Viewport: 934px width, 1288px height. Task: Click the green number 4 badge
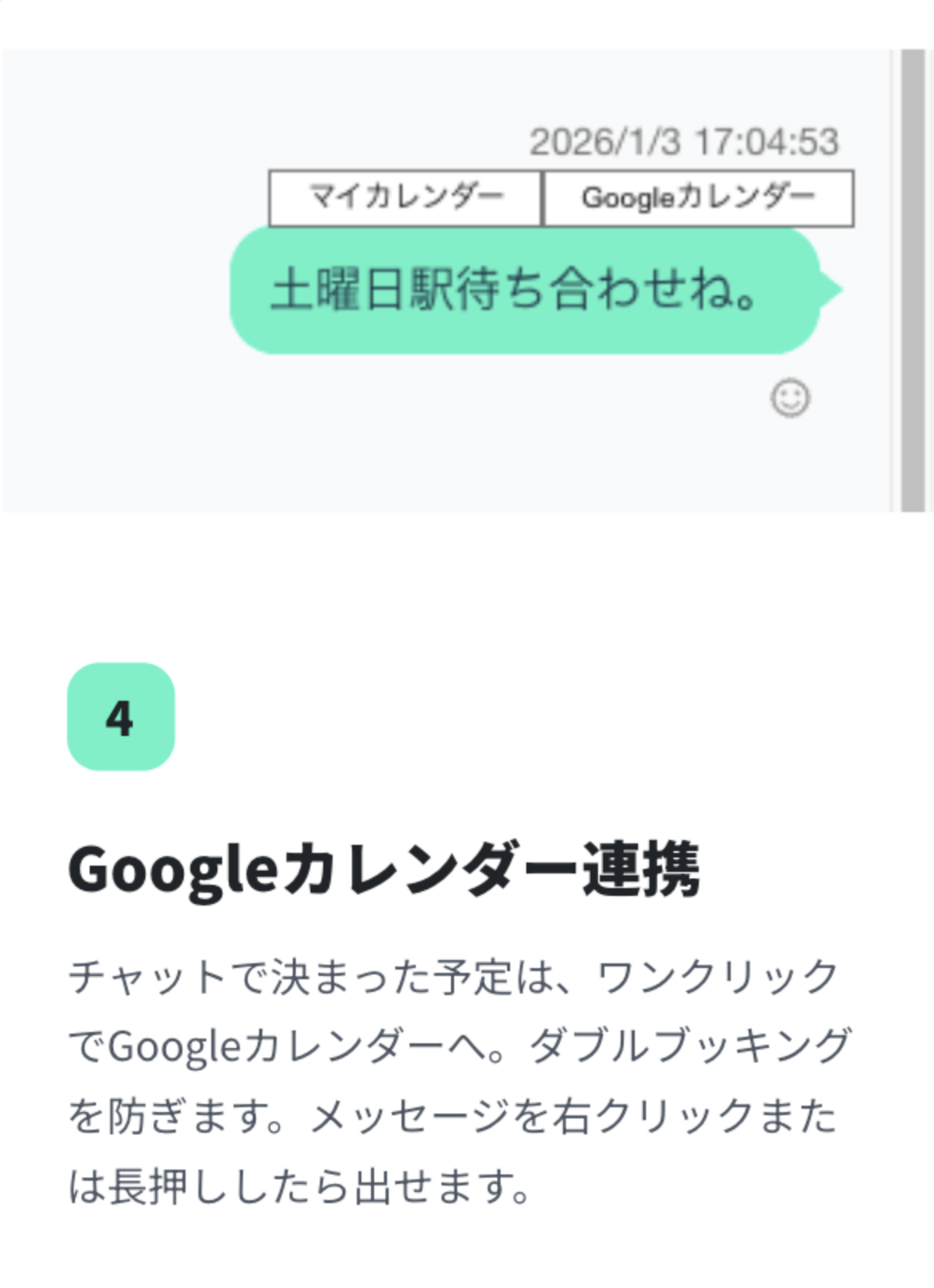click(121, 717)
